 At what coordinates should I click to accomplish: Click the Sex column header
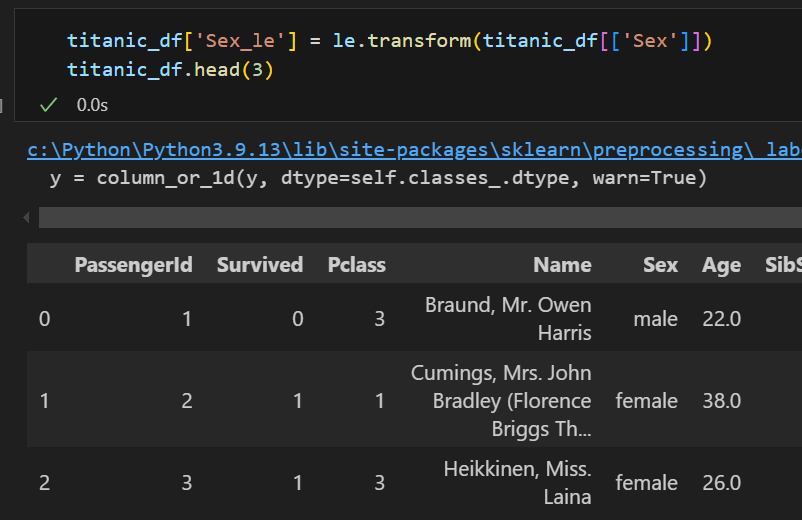coord(660,265)
